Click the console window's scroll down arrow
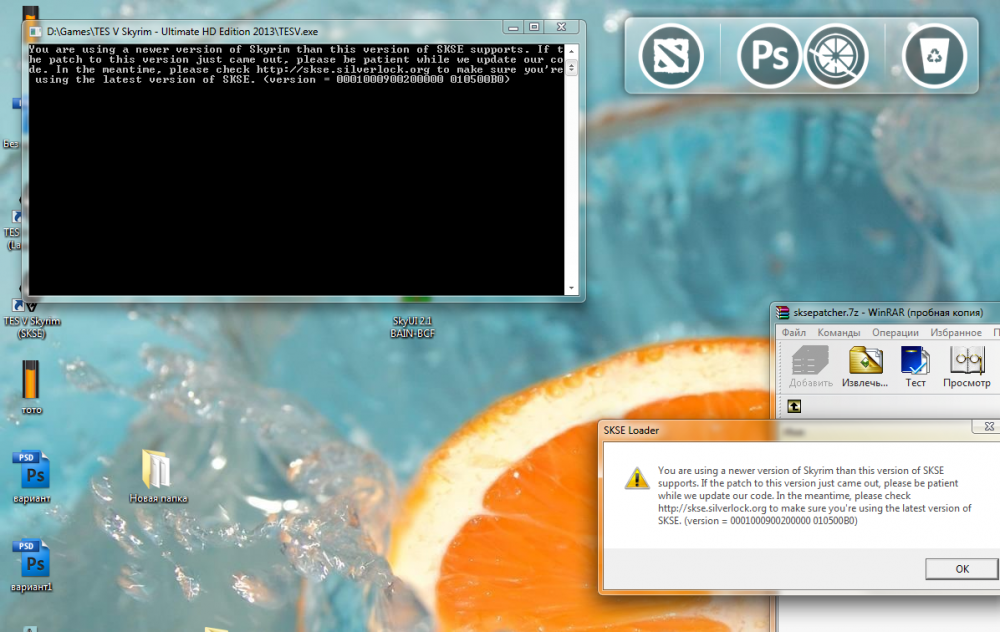1000x632 pixels. [x=572, y=288]
